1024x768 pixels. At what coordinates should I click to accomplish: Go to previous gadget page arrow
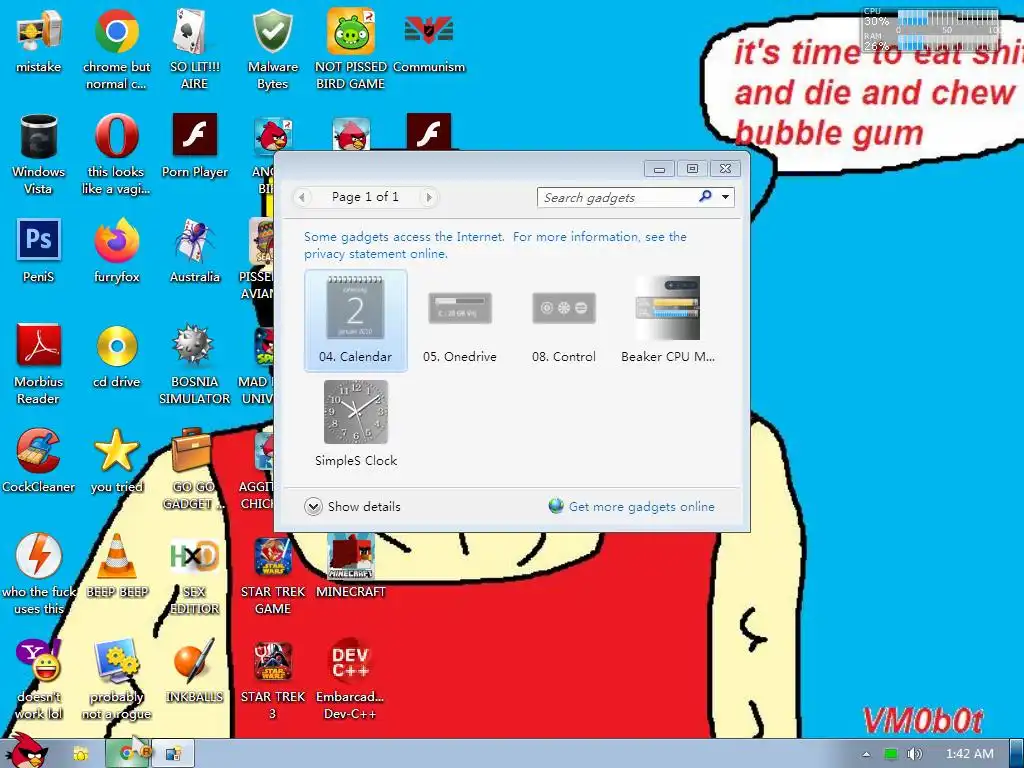(302, 197)
